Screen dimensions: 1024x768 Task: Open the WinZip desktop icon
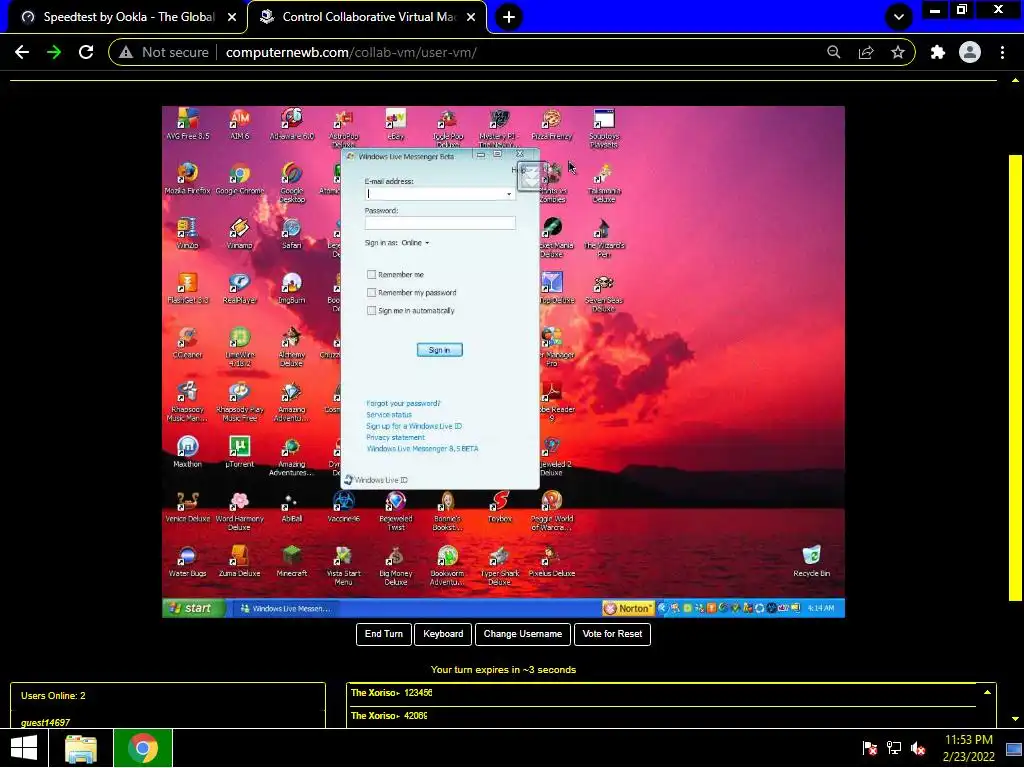[x=187, y=233]
